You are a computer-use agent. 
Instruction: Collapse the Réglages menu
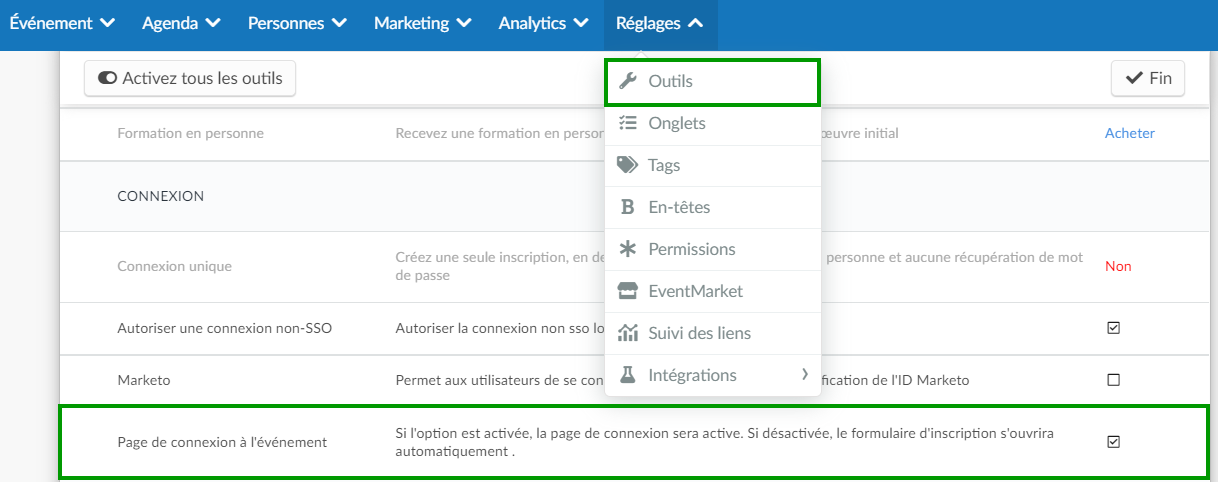[x=660, y=23]
